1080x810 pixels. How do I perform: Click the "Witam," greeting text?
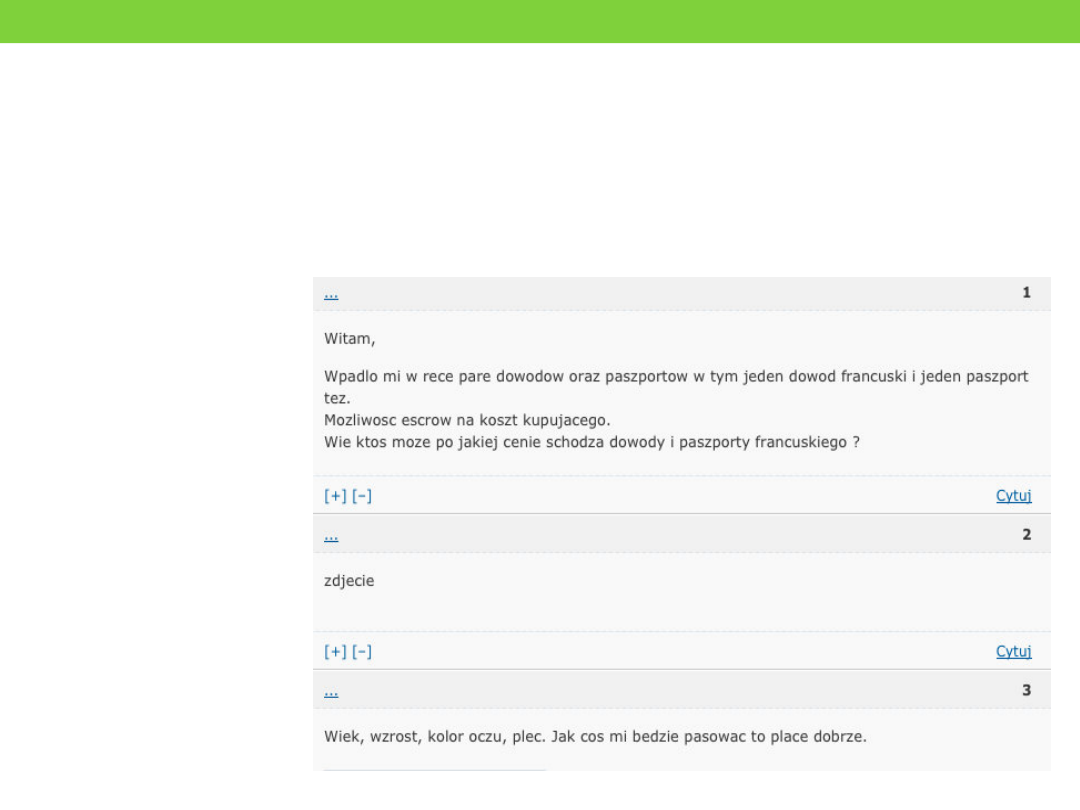350,339
